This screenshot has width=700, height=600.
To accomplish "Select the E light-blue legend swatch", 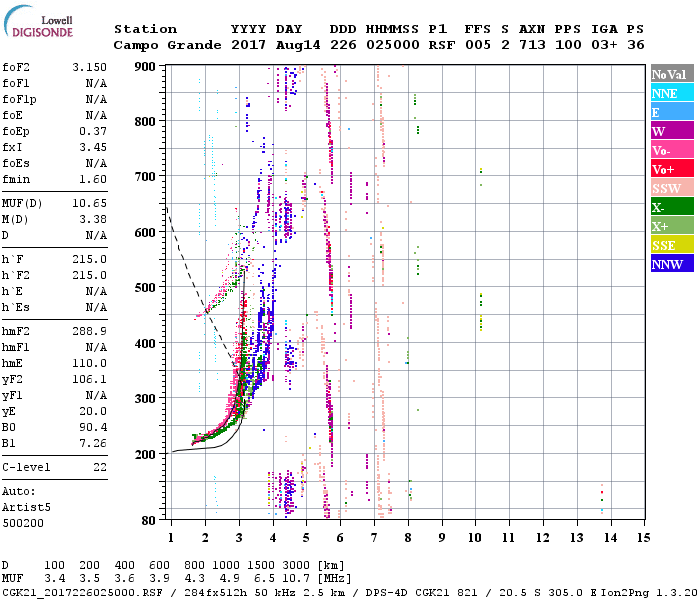I will (672, 112).
